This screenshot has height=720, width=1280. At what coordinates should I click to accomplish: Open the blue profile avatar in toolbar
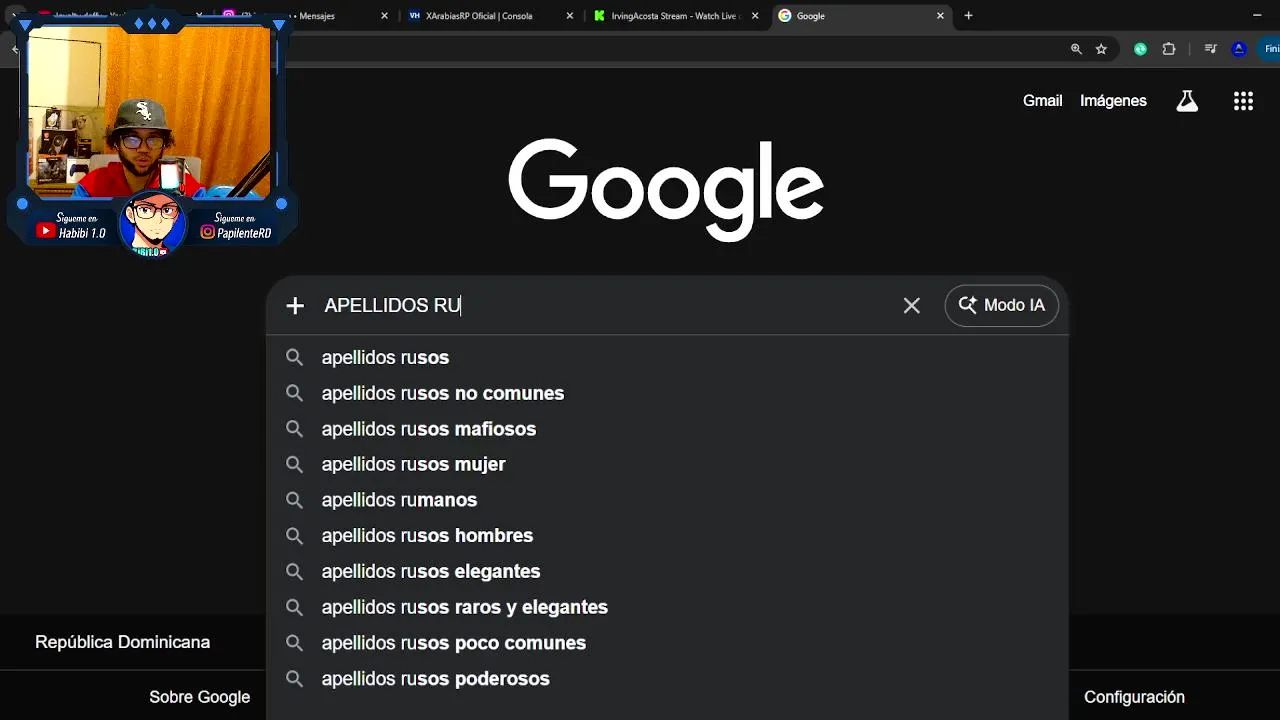coord(1239,49)
